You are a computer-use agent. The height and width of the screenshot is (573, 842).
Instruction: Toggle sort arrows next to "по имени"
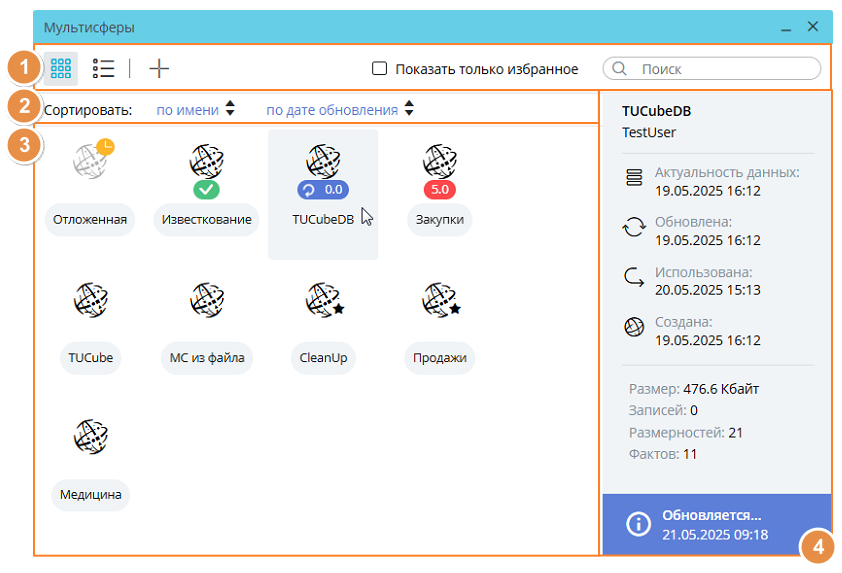point(231,109)
